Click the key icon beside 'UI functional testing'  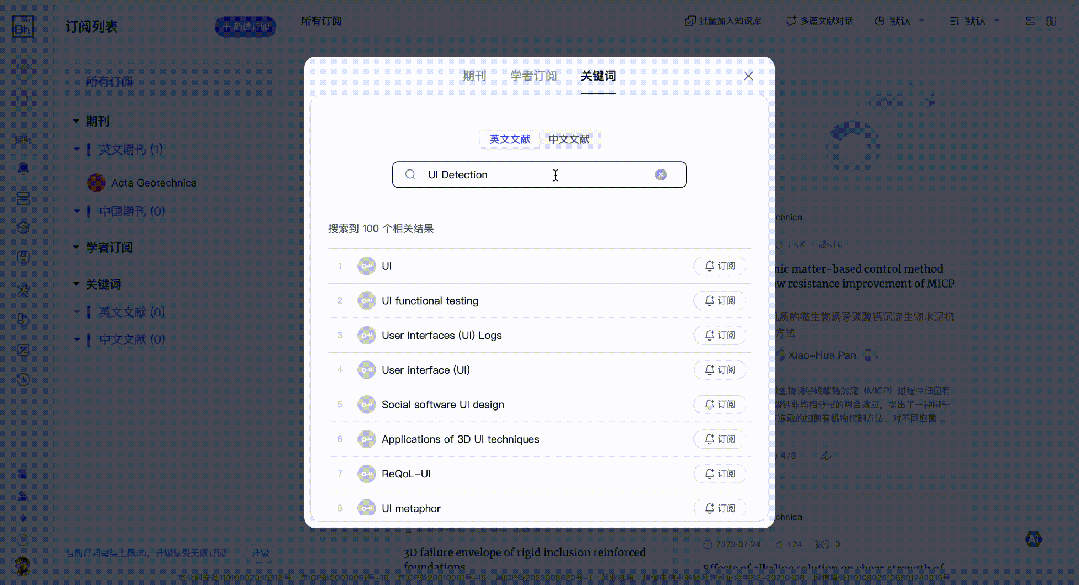pyautogui.click(x=366, y=301)
